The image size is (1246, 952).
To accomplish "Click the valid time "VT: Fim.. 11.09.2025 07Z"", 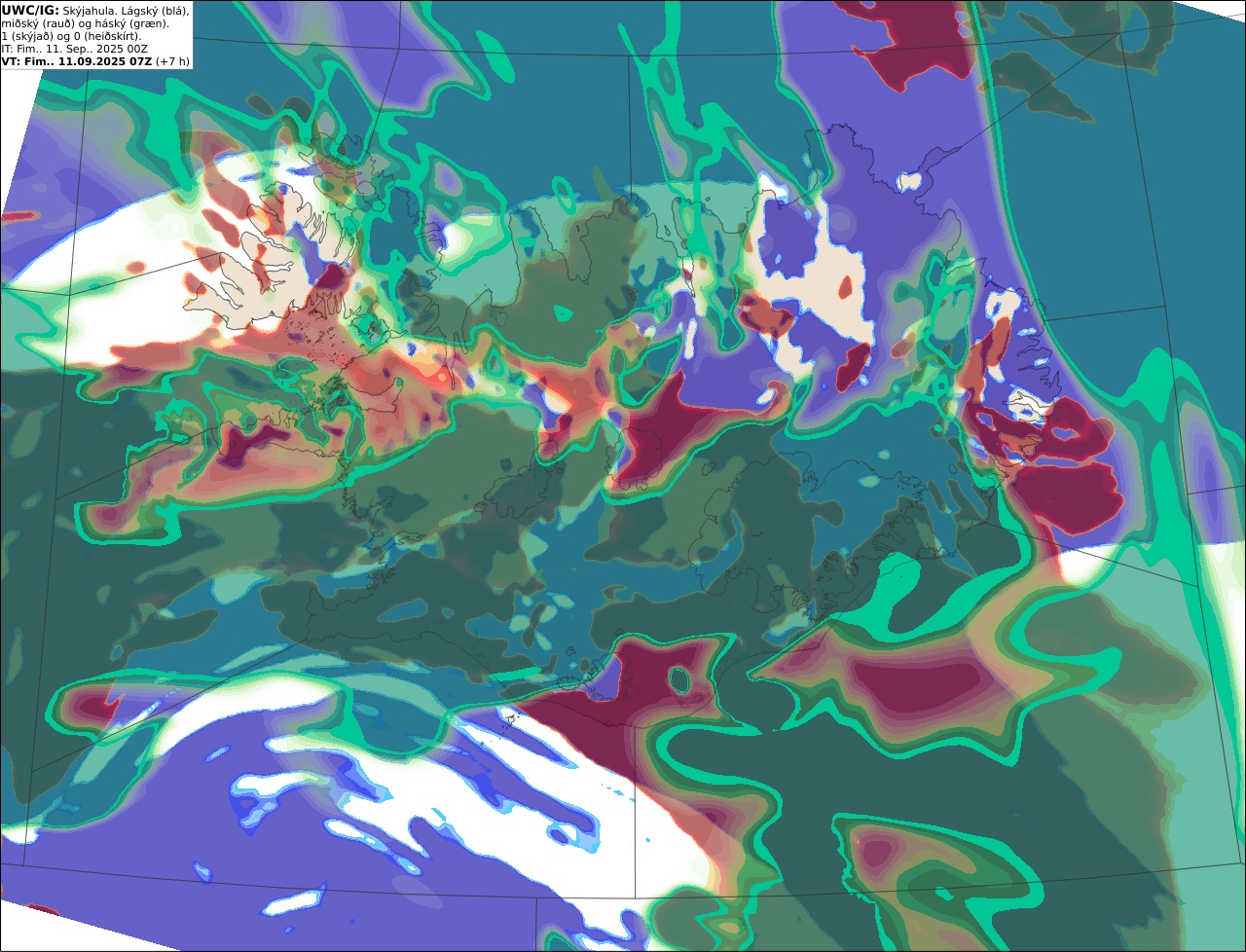I will coord(77,61).
